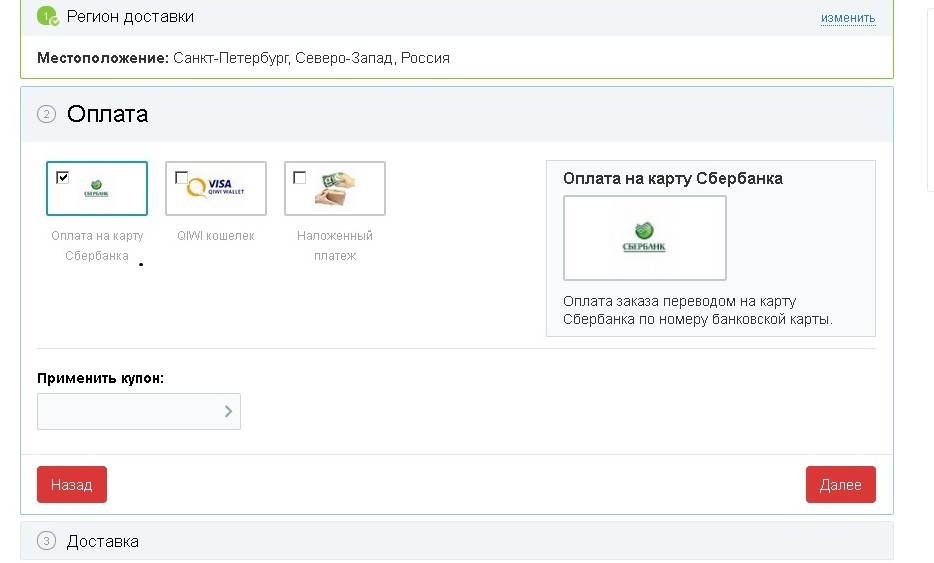Click the large Sberbank logo in description panel
The height and width of the screenshot is (563, 934).
tap(644, 238)
